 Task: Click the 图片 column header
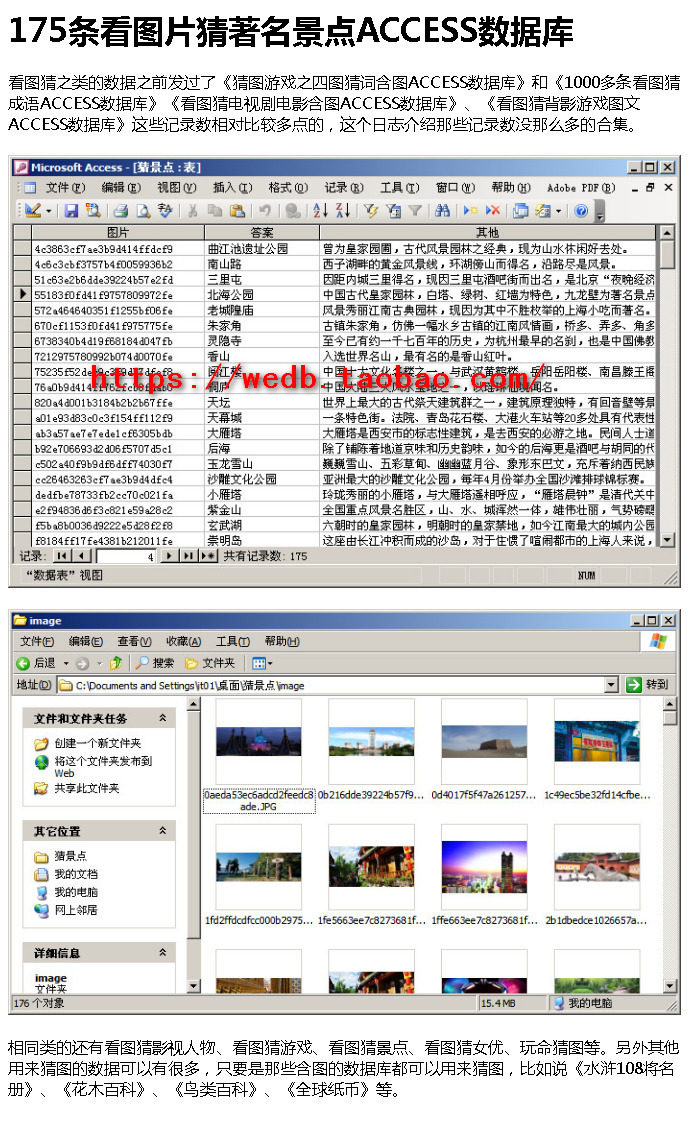[118, 232]
